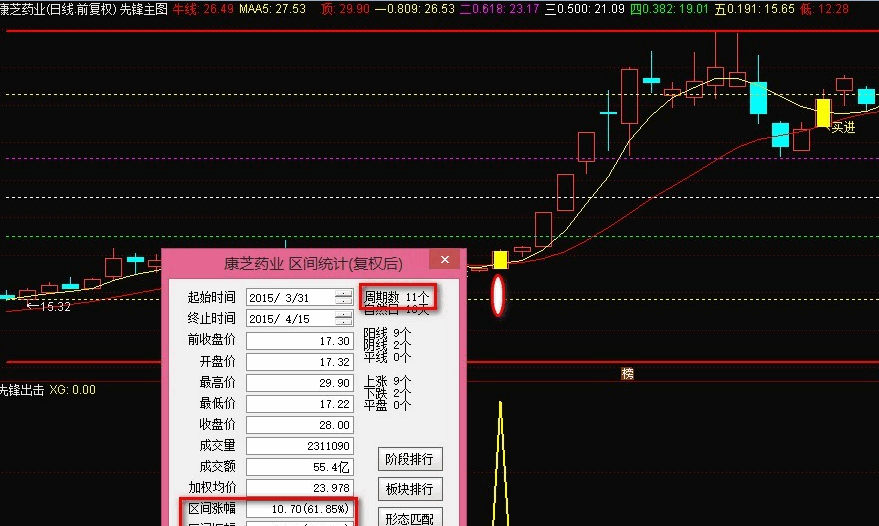Click the 牛线: 26.49 indicator value
Viewport: 879px width, 526px height.
pos(203,9)
